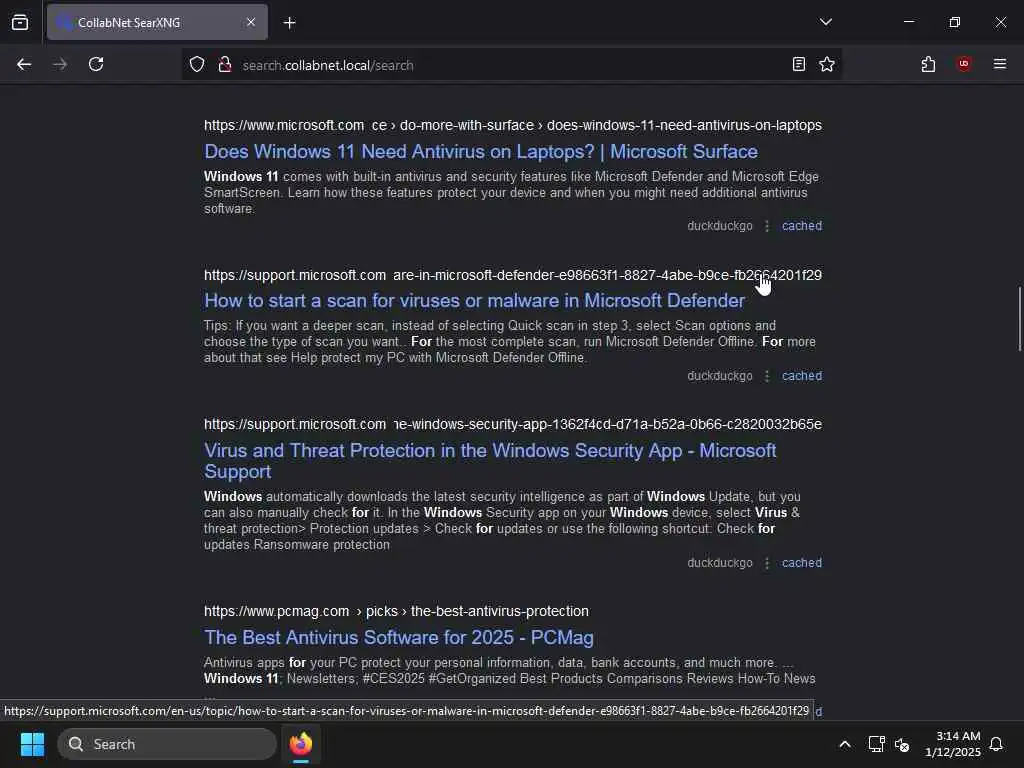Open 'The Best Antivirus Software for 2025' link

click(398, 637)
